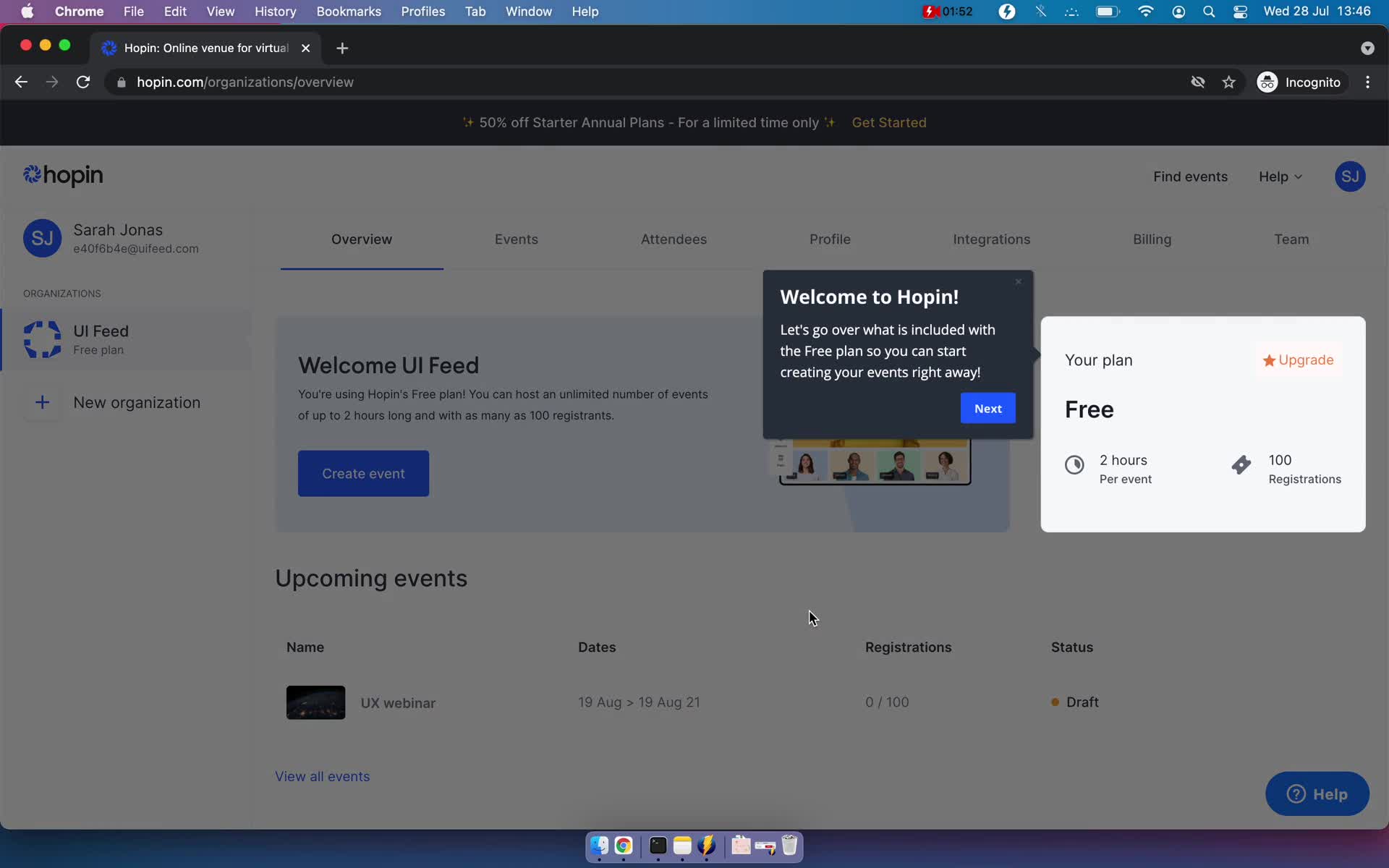Click the 0 / 100 registrations value
Screen dimensions: 1389x868
click(887, 702)
